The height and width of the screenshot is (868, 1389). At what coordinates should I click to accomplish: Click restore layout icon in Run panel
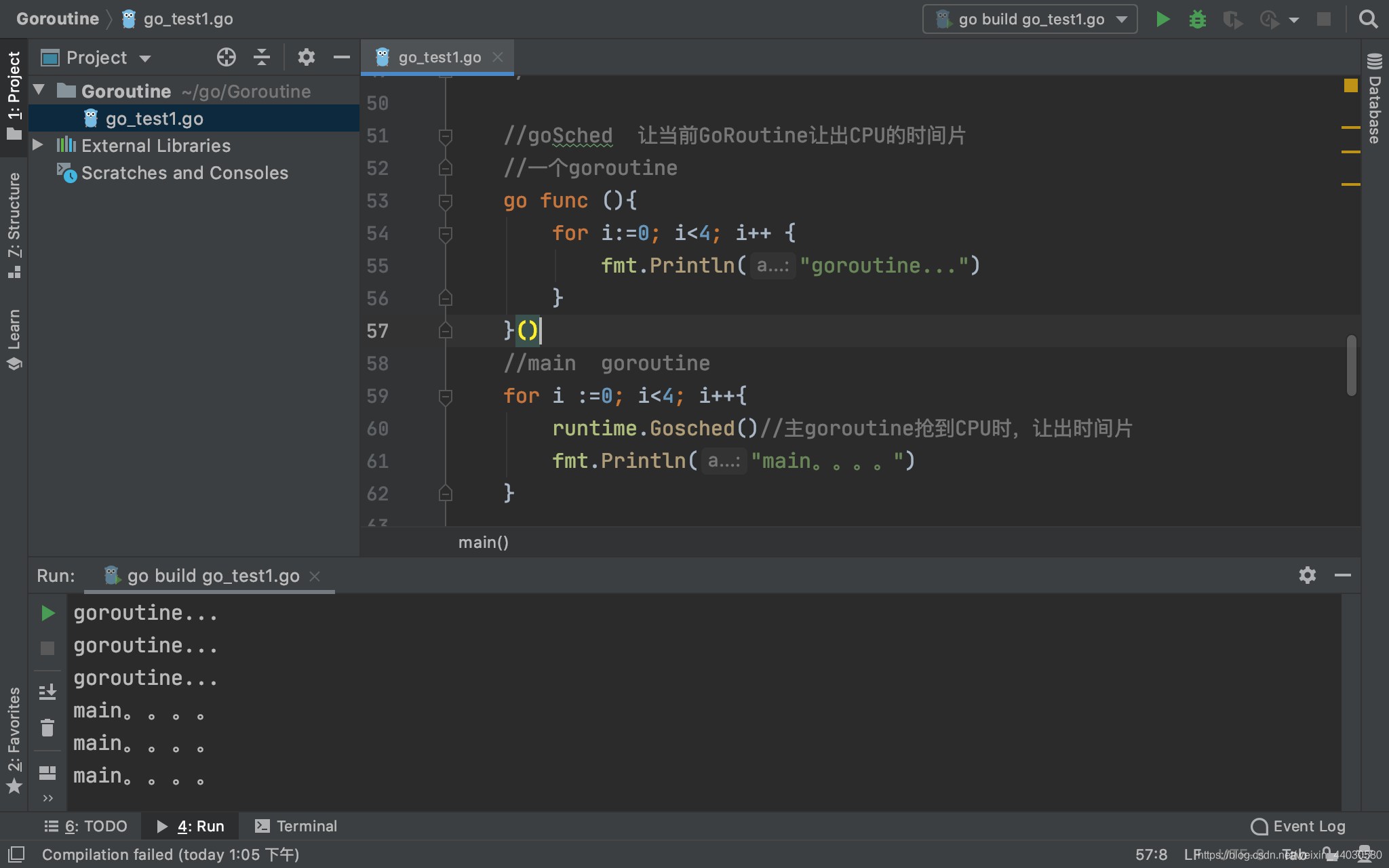(47, 773)
